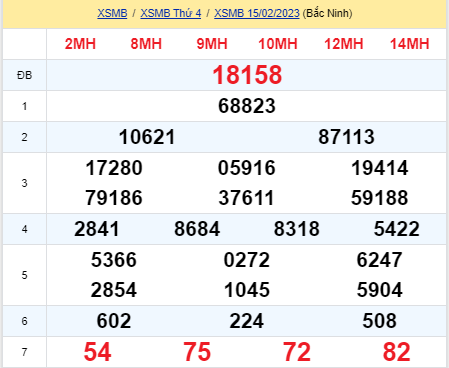Select first prize number 68823
This screenshot has height=368, width=449.
[x=247, y=106]
